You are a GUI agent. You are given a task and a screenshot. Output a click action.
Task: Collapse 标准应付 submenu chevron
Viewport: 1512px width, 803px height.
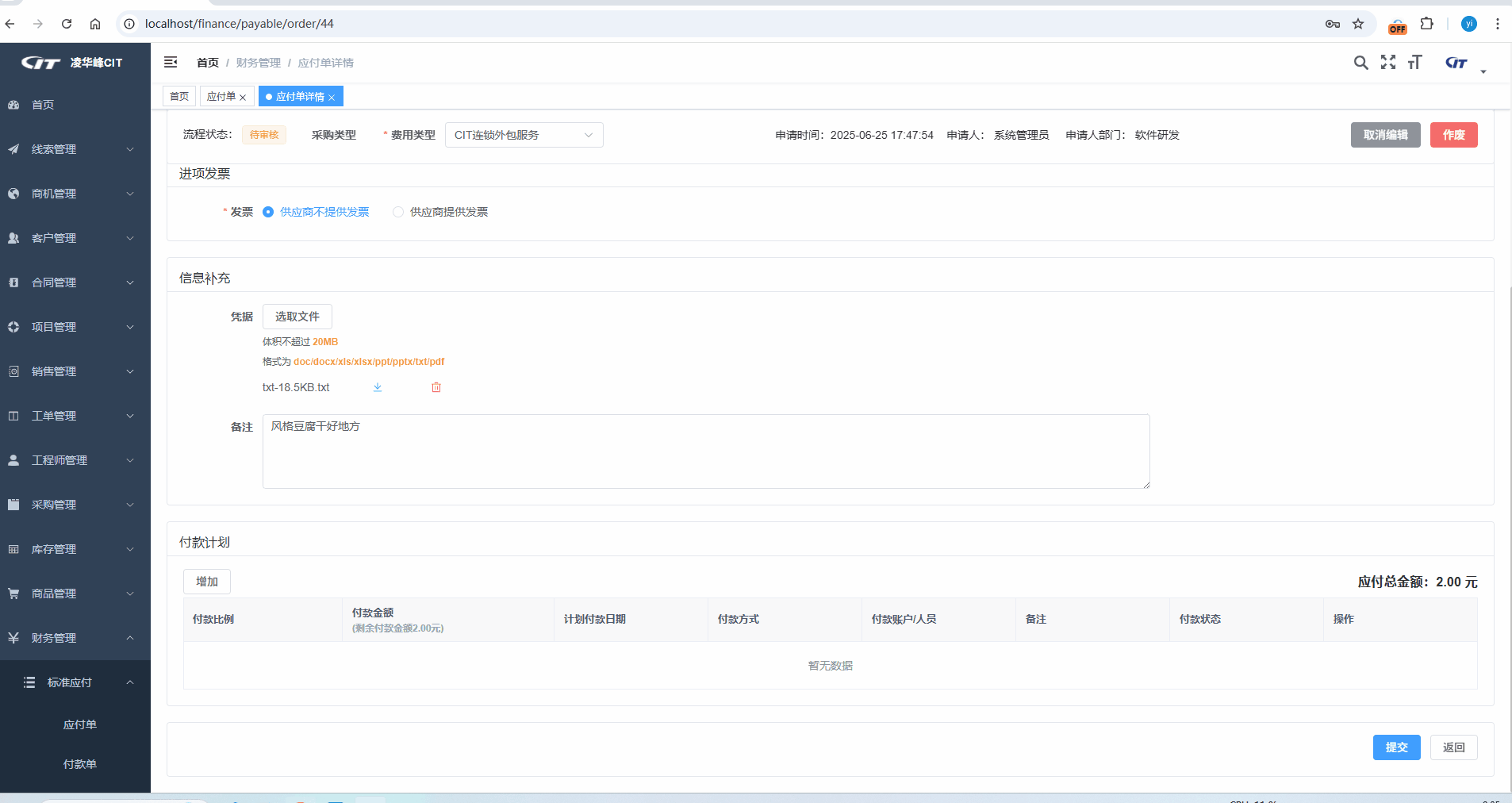130,682
